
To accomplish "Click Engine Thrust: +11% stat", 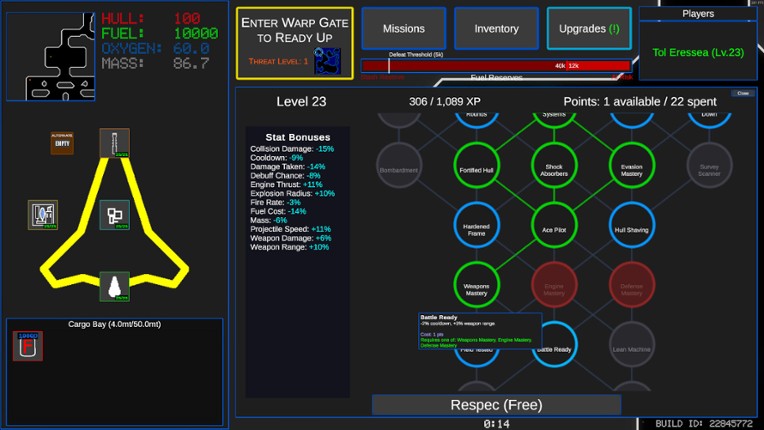I will pos(286,185).
